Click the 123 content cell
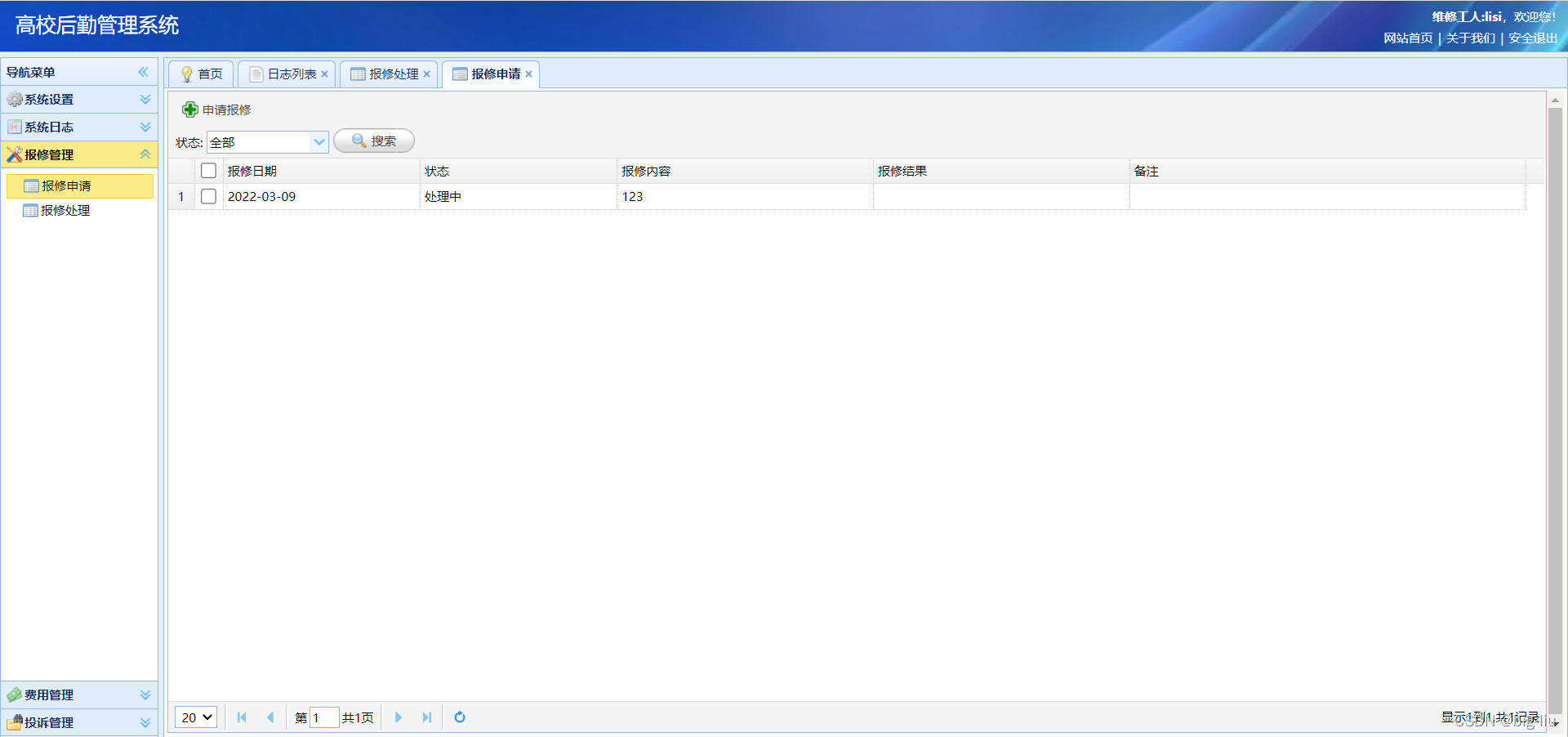 coord(745,197)
